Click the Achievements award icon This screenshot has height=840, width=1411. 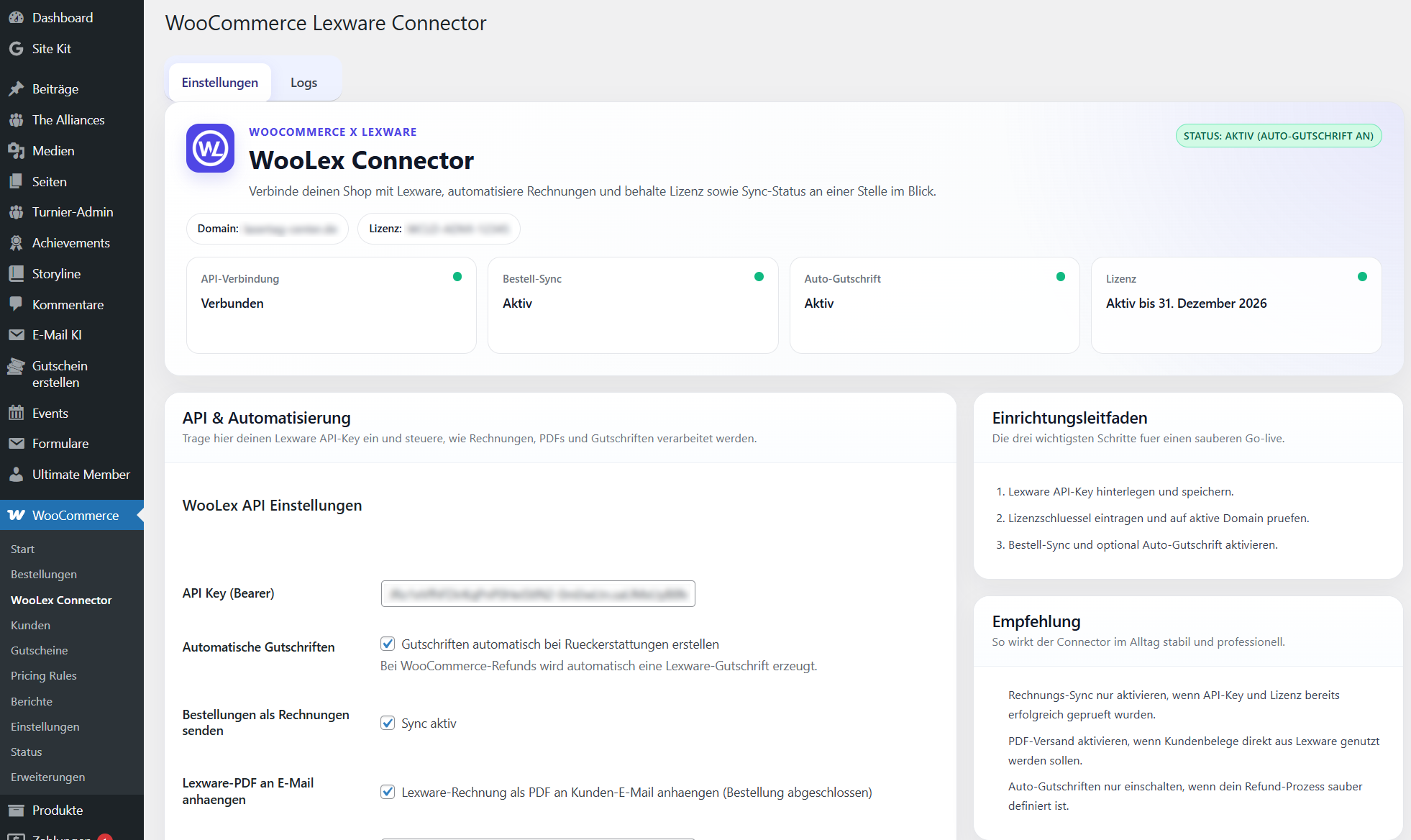pos(16,243)
